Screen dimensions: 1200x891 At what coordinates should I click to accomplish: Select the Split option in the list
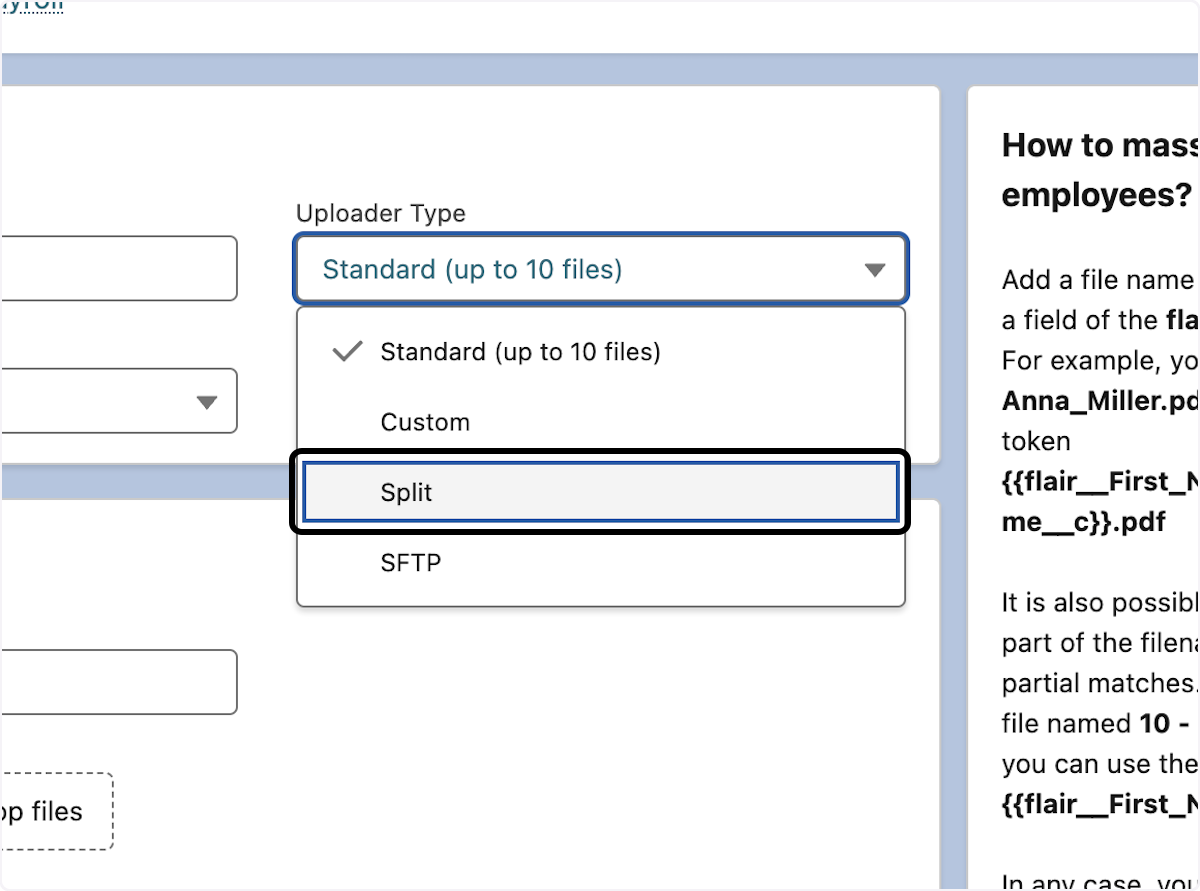coord(600,492)
